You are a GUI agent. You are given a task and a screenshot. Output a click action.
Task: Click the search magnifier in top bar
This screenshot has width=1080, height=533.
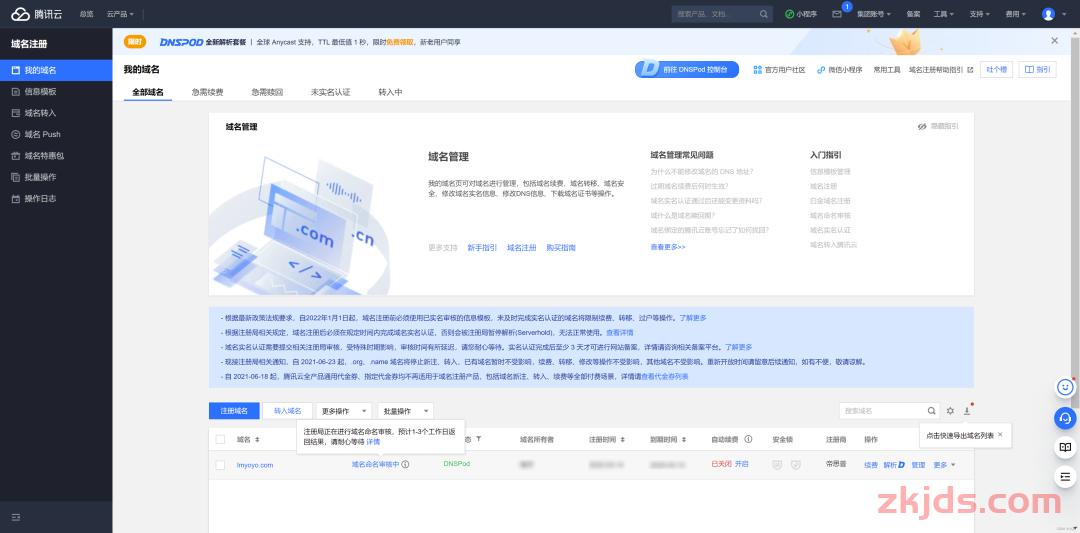coord(763,14)
